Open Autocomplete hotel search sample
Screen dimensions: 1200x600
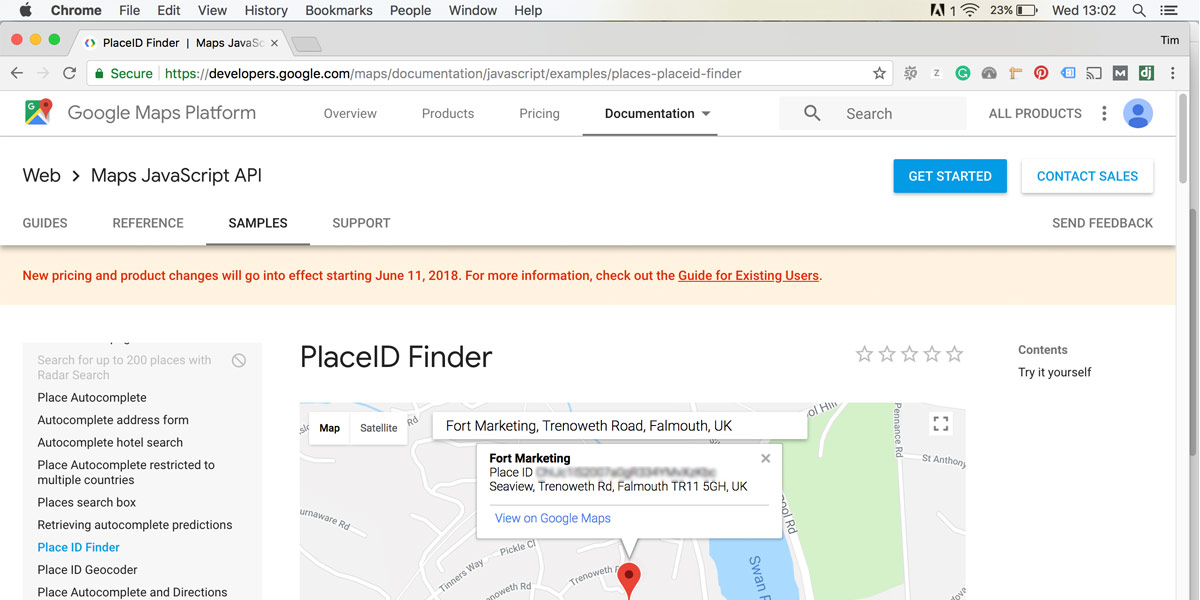coord(110,442)
